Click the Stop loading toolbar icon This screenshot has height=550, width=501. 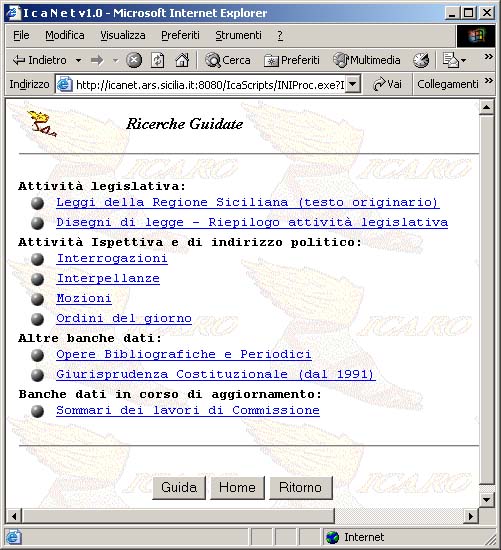point(134,60)
